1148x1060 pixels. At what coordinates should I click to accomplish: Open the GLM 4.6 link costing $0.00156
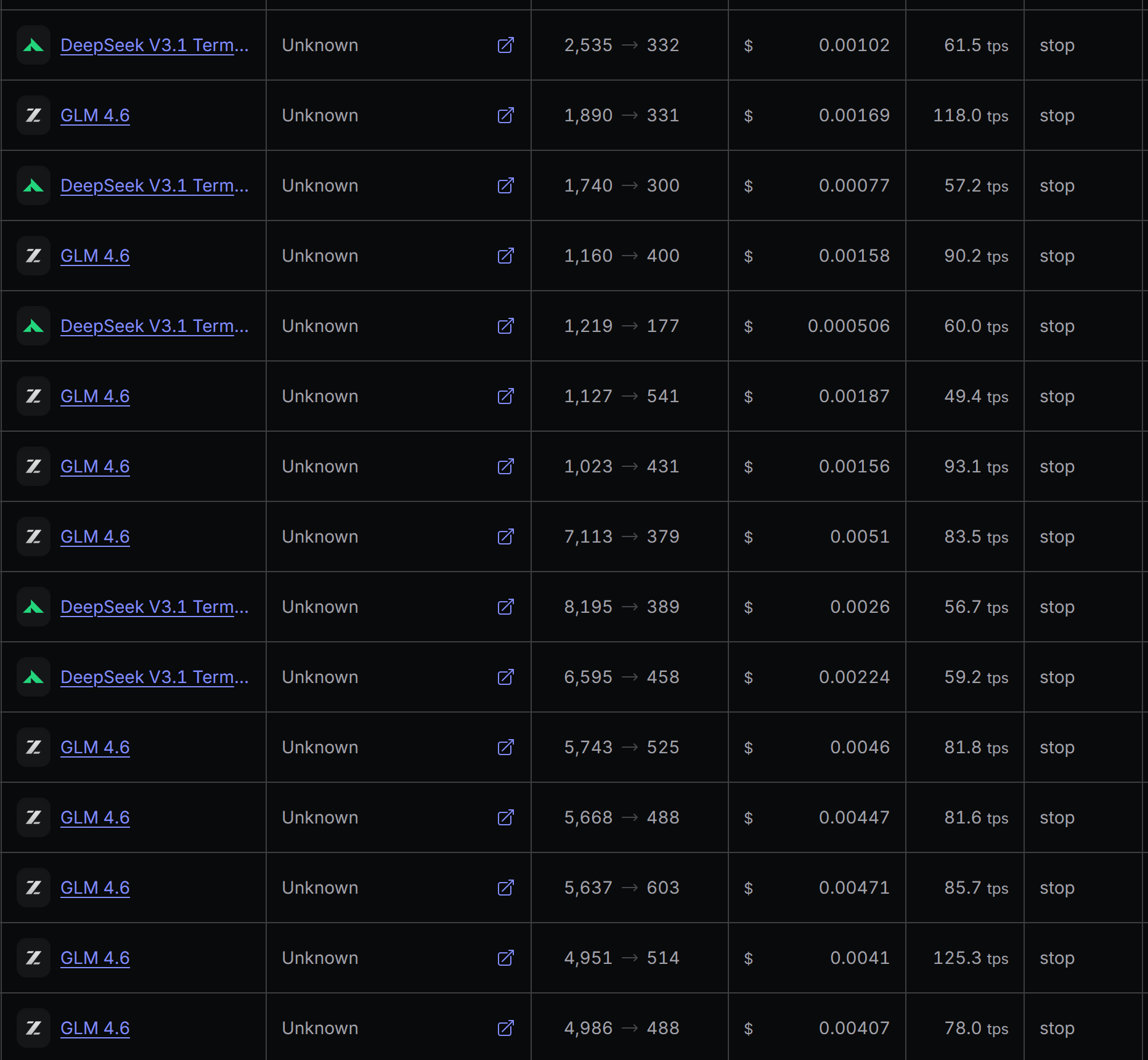click(95, 467)
